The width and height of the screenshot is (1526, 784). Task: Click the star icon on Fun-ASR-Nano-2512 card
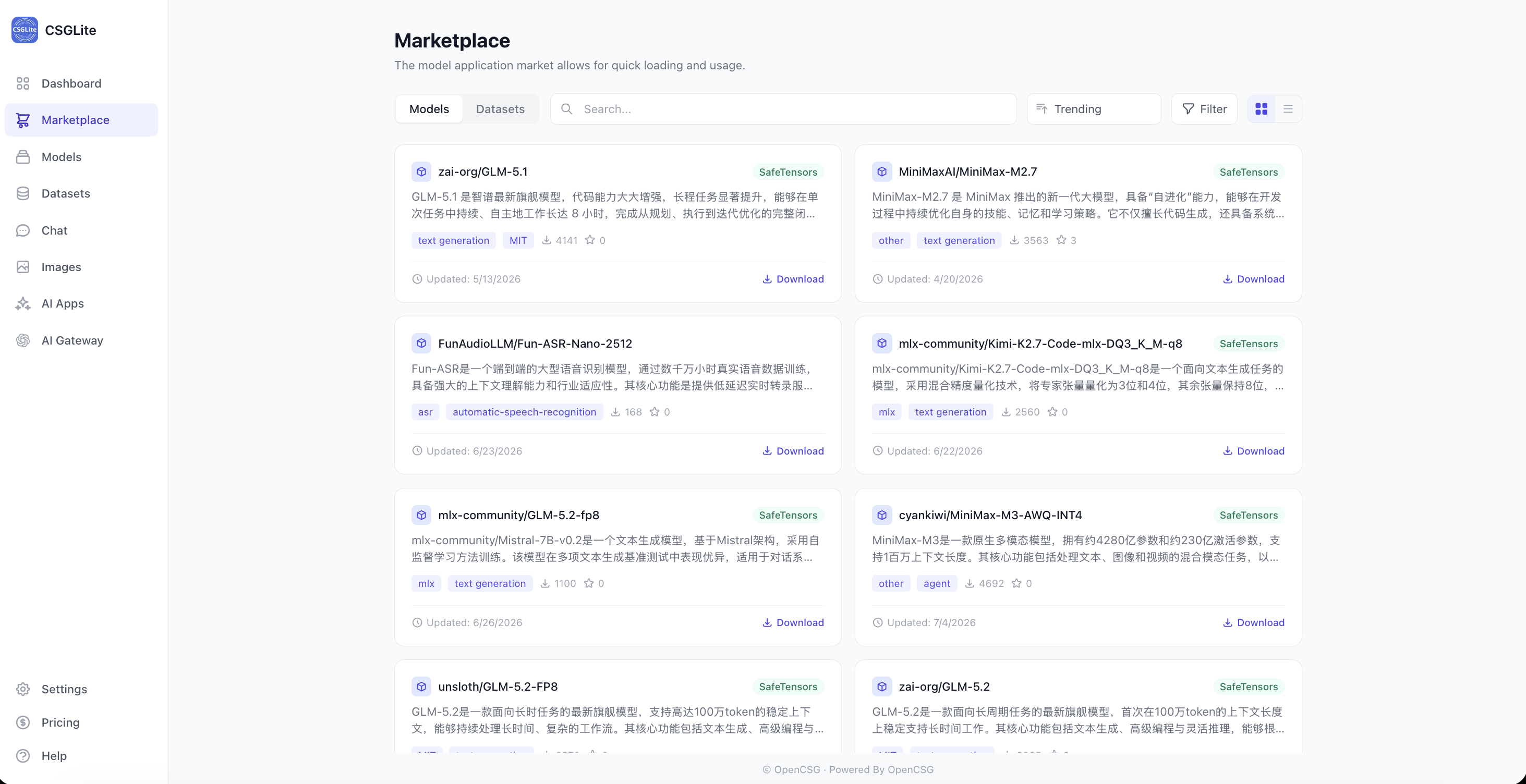[x=655, y=411]
